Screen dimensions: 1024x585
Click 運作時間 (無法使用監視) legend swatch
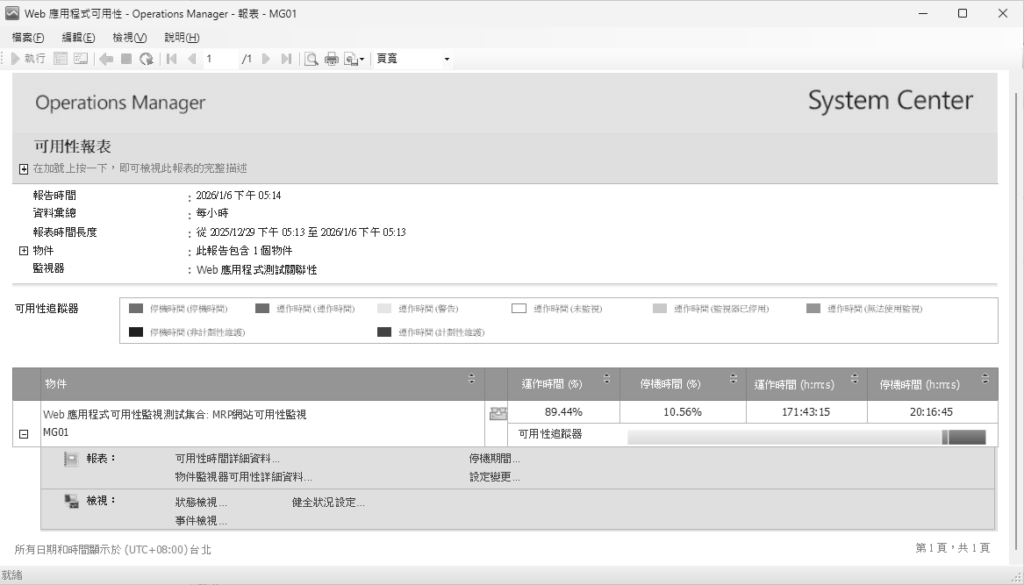coord(813,308)
